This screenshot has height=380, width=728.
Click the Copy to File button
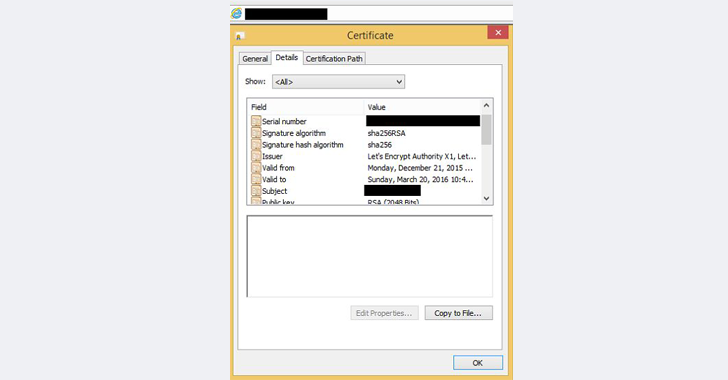[x=458, y=313]
